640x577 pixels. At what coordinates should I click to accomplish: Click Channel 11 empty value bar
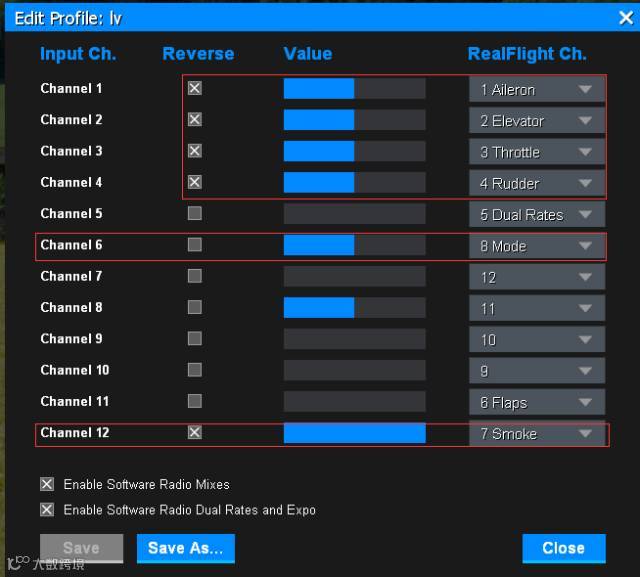pyautogui.click(x=354, y=402)
